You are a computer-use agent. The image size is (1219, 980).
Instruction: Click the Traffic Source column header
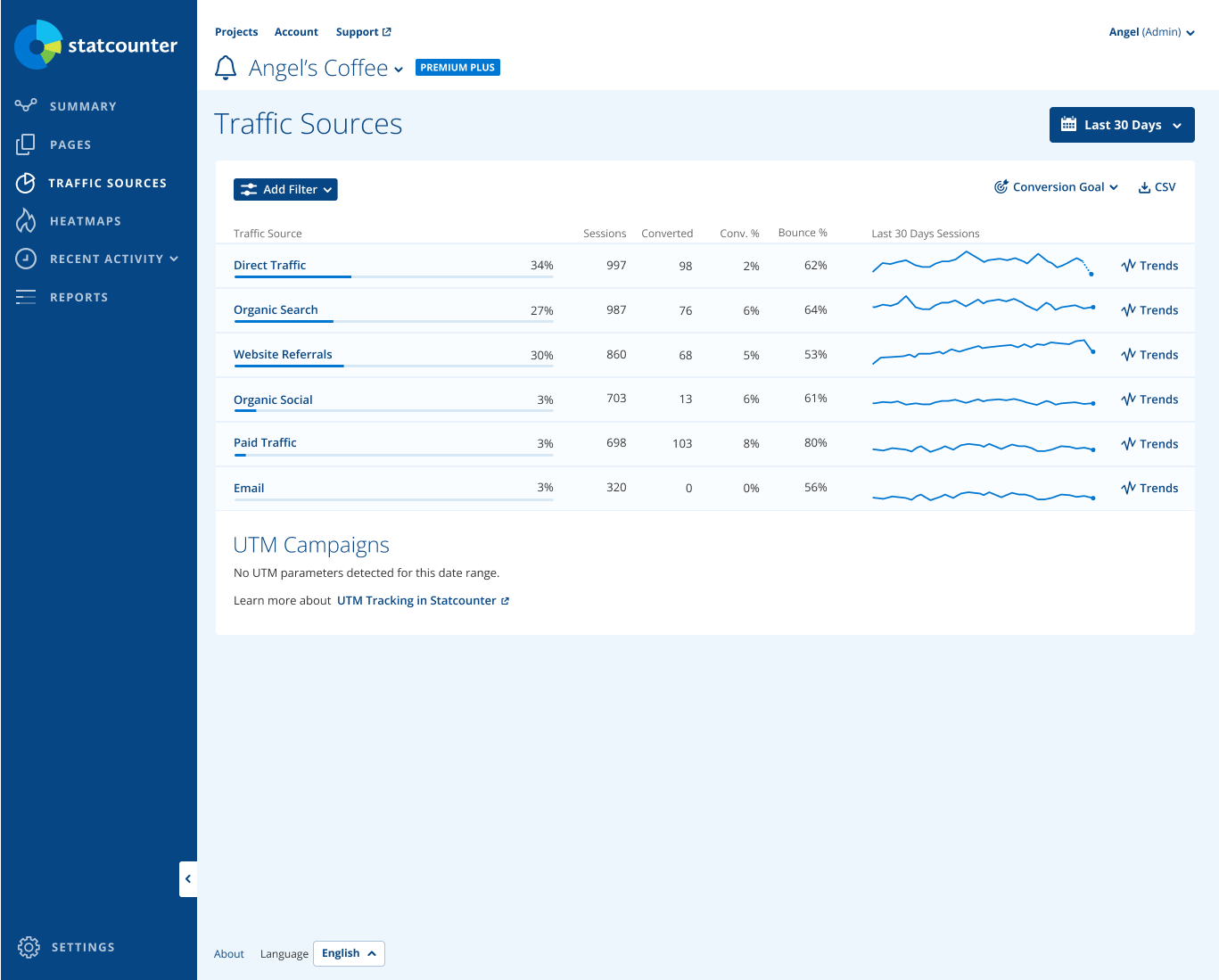pos(268,234)
